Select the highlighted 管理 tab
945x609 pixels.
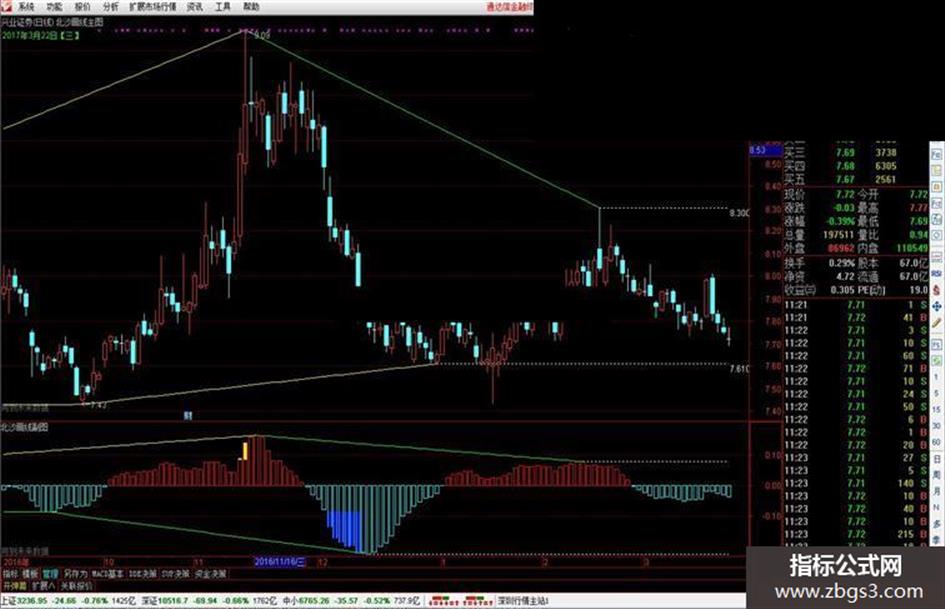click(50, 574)
